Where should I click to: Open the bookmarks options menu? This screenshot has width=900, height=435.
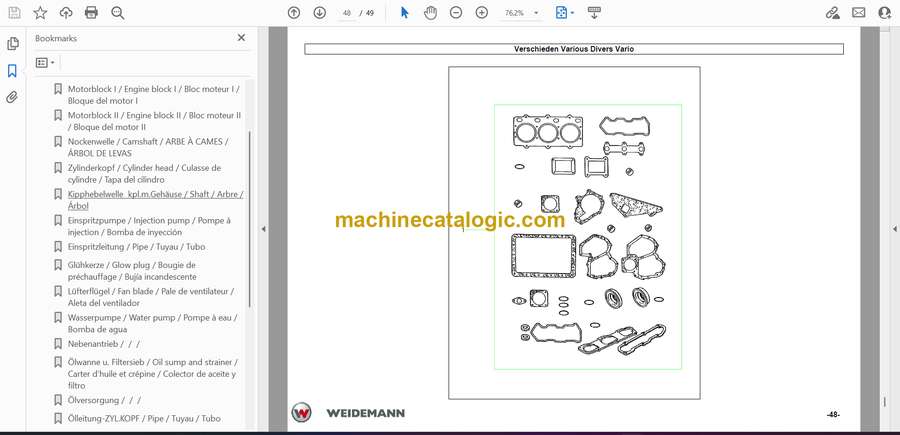point(45,63)
